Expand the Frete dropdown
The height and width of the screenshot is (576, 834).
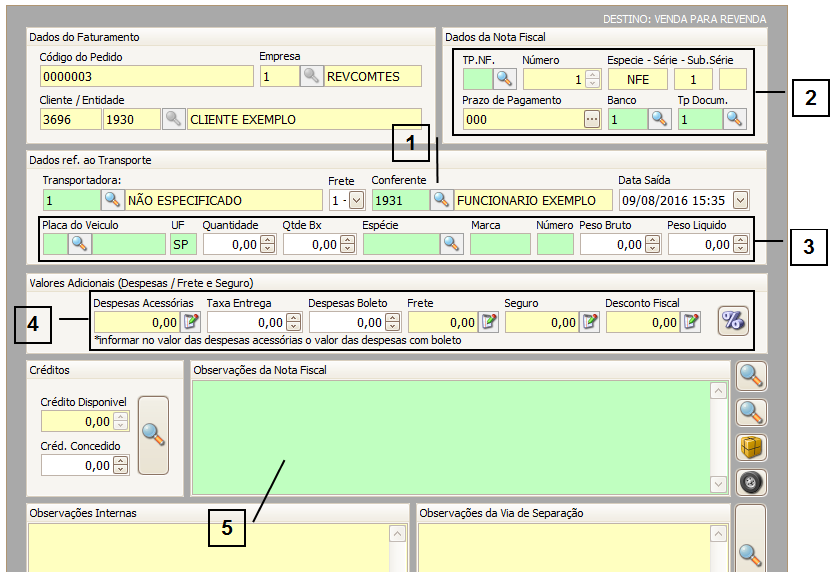tap(357, 200)
